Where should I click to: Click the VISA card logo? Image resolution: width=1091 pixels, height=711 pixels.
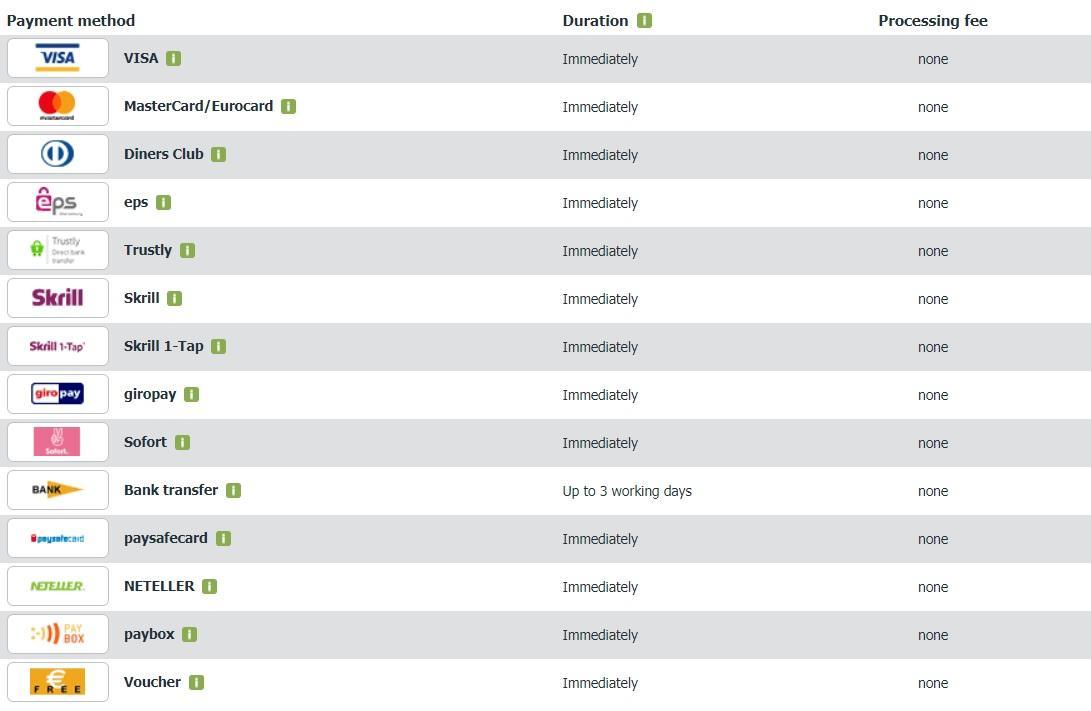pos(57,58)
